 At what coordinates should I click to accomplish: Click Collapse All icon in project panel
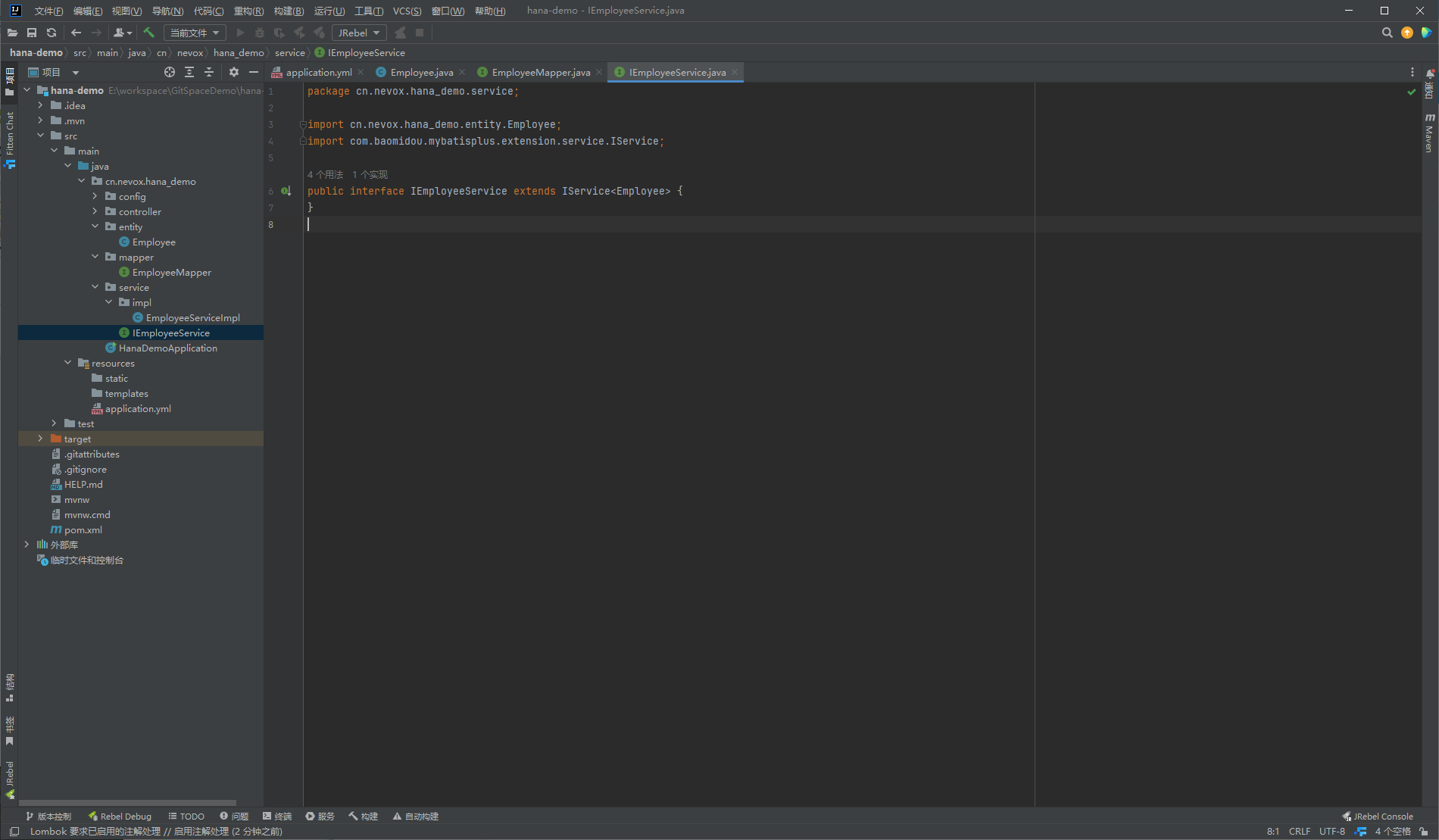209,72
